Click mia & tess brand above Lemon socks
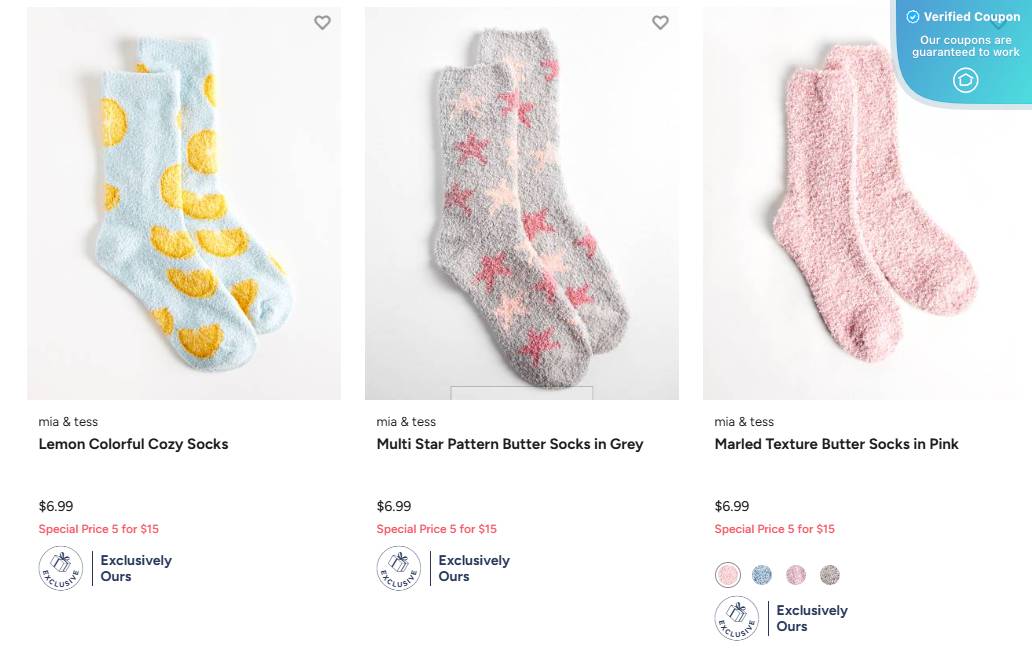Screen dimensions: 1032x648 [x=68, y=422]
